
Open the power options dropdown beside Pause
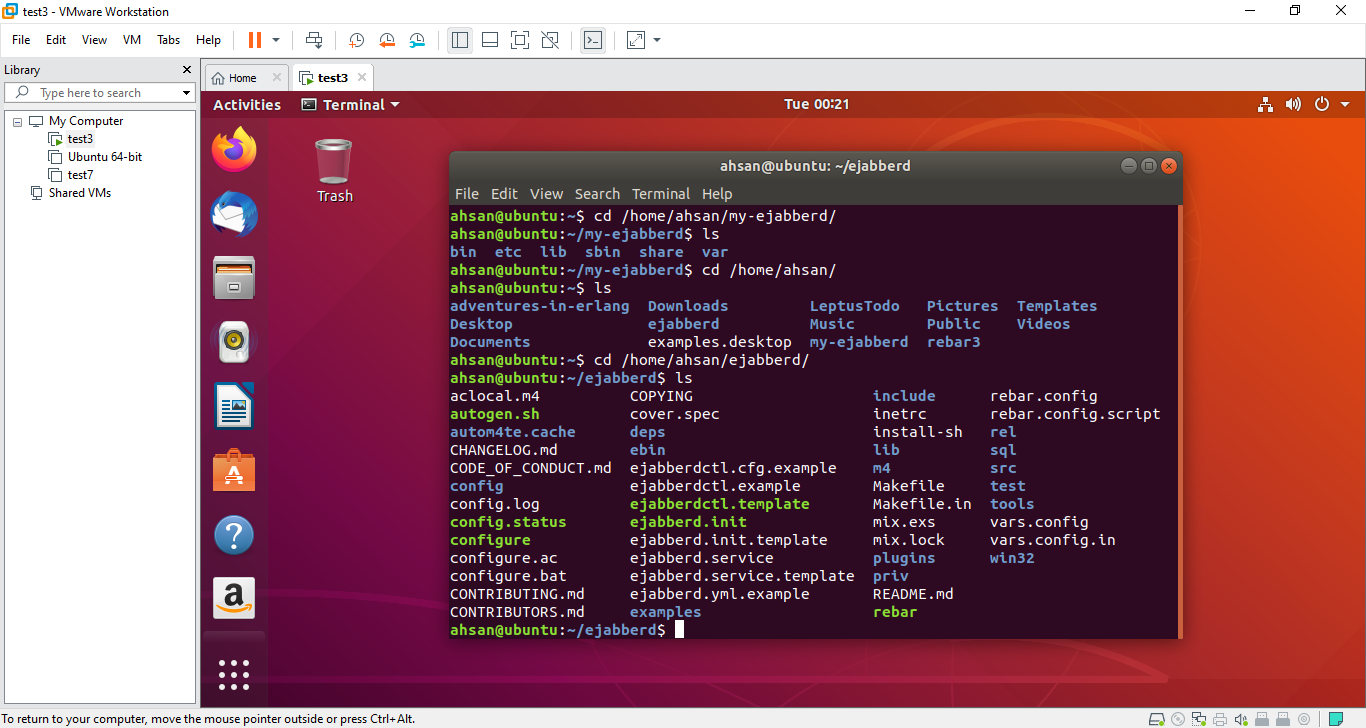(276, 40)
